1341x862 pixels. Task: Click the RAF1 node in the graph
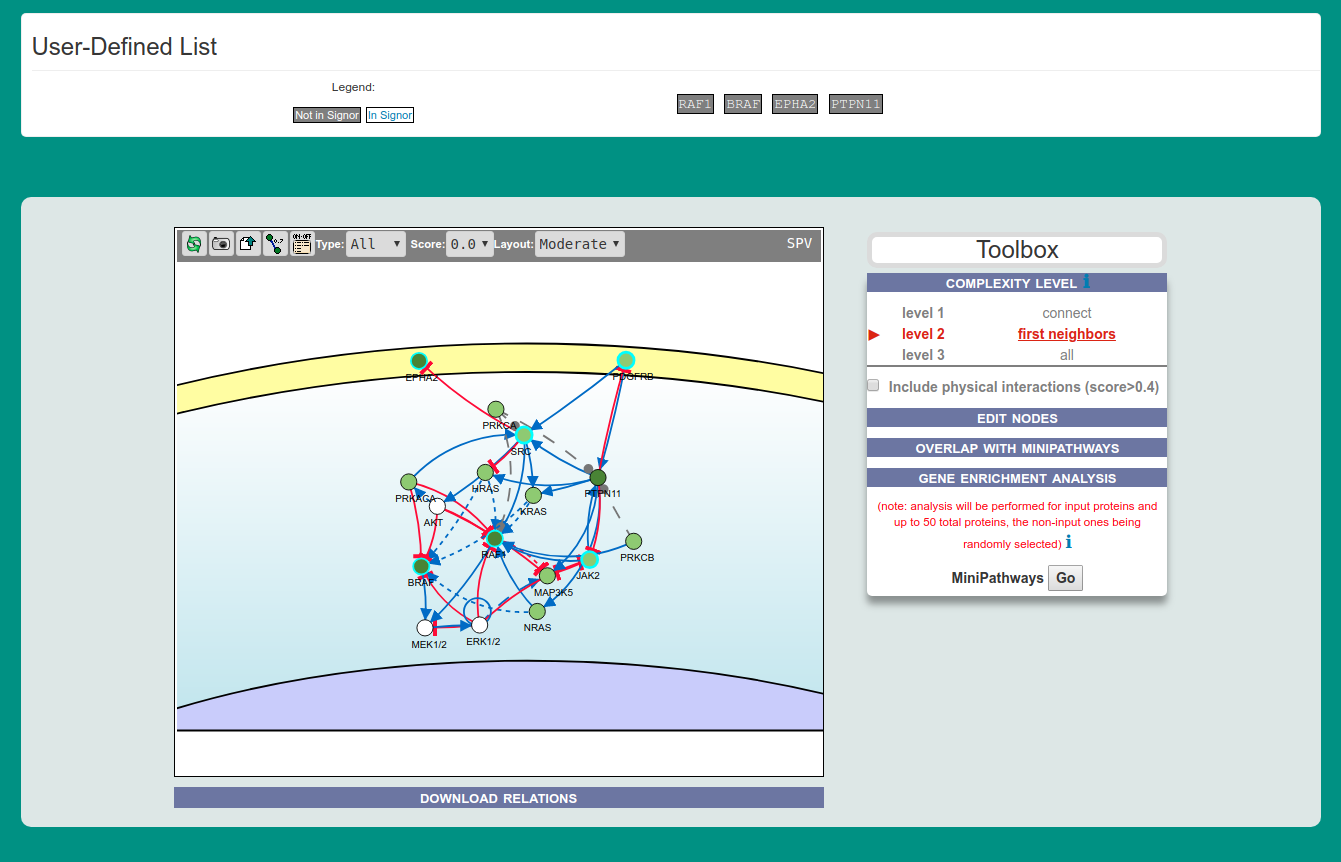click(494, 539)
